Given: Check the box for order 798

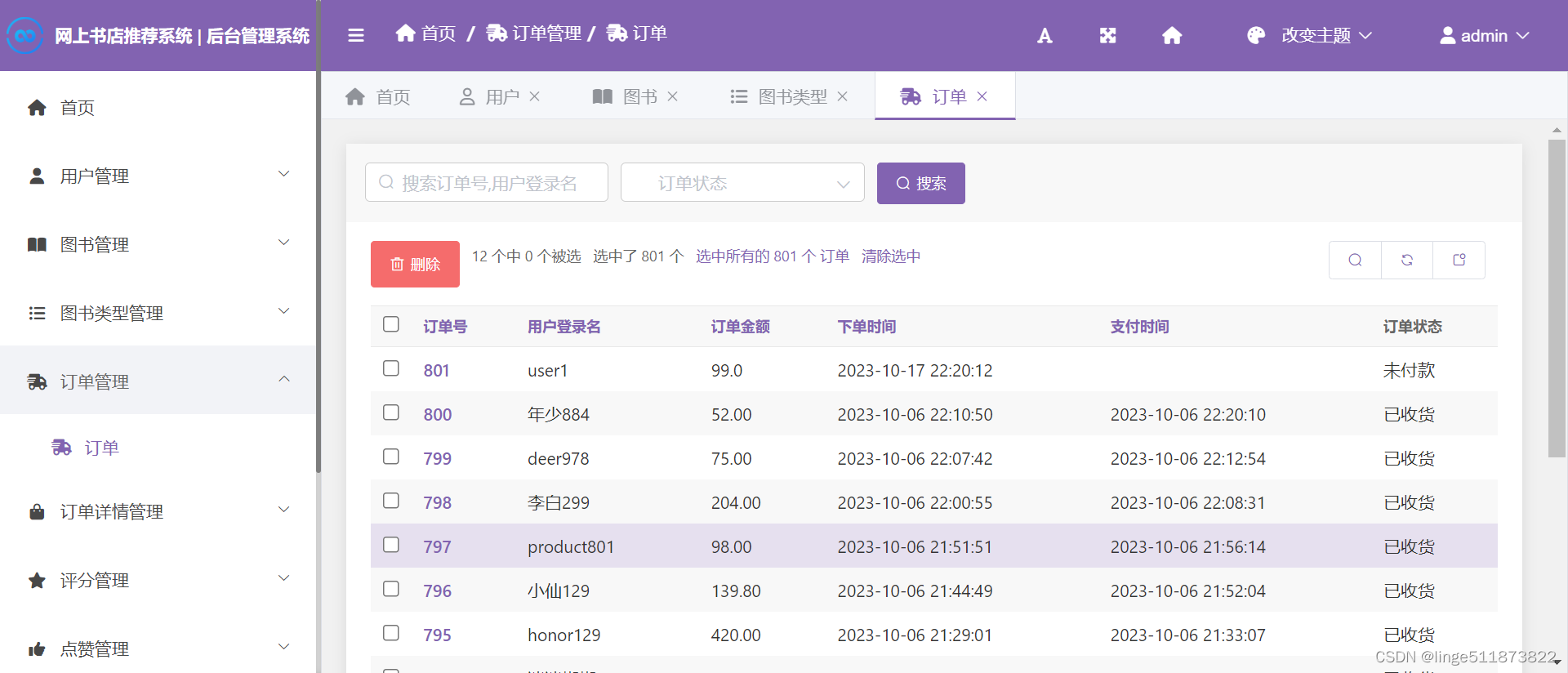Looking at the screenshot, I should pyautogui.click(x=391, y=501).
